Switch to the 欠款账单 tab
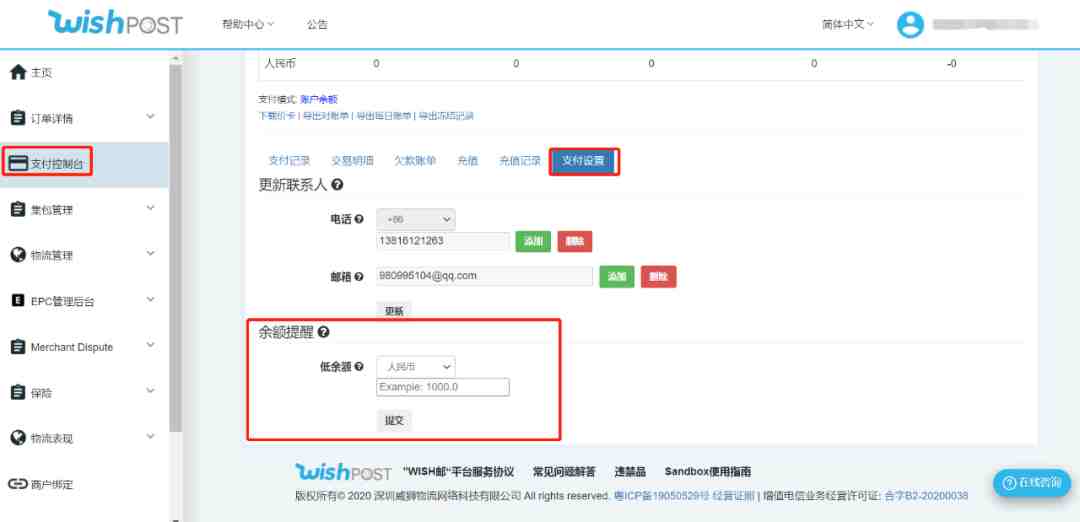Viewport: 1080px width, 522px height. pos(415,161)
